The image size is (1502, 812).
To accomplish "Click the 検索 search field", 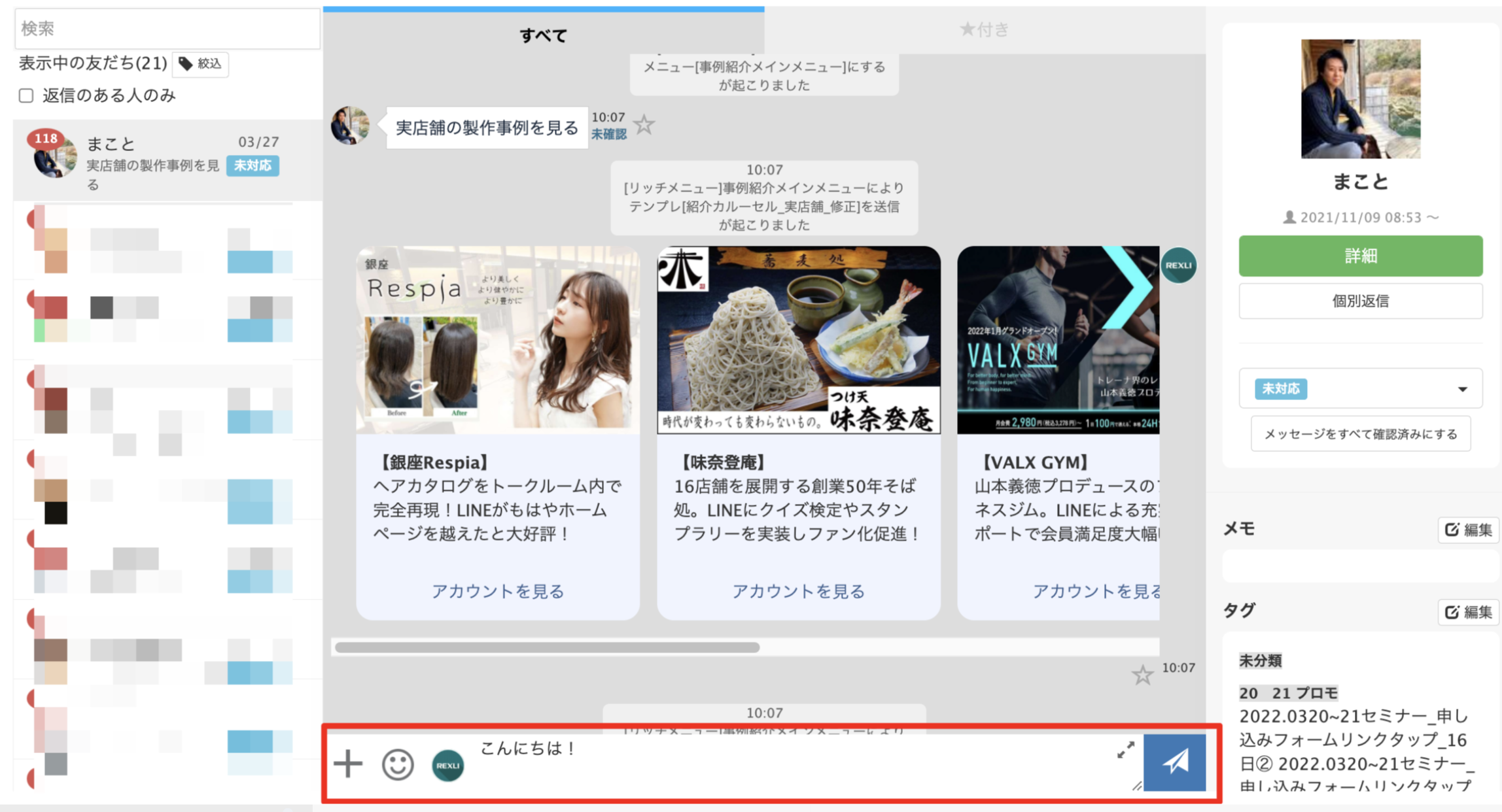I will [167, 29].
